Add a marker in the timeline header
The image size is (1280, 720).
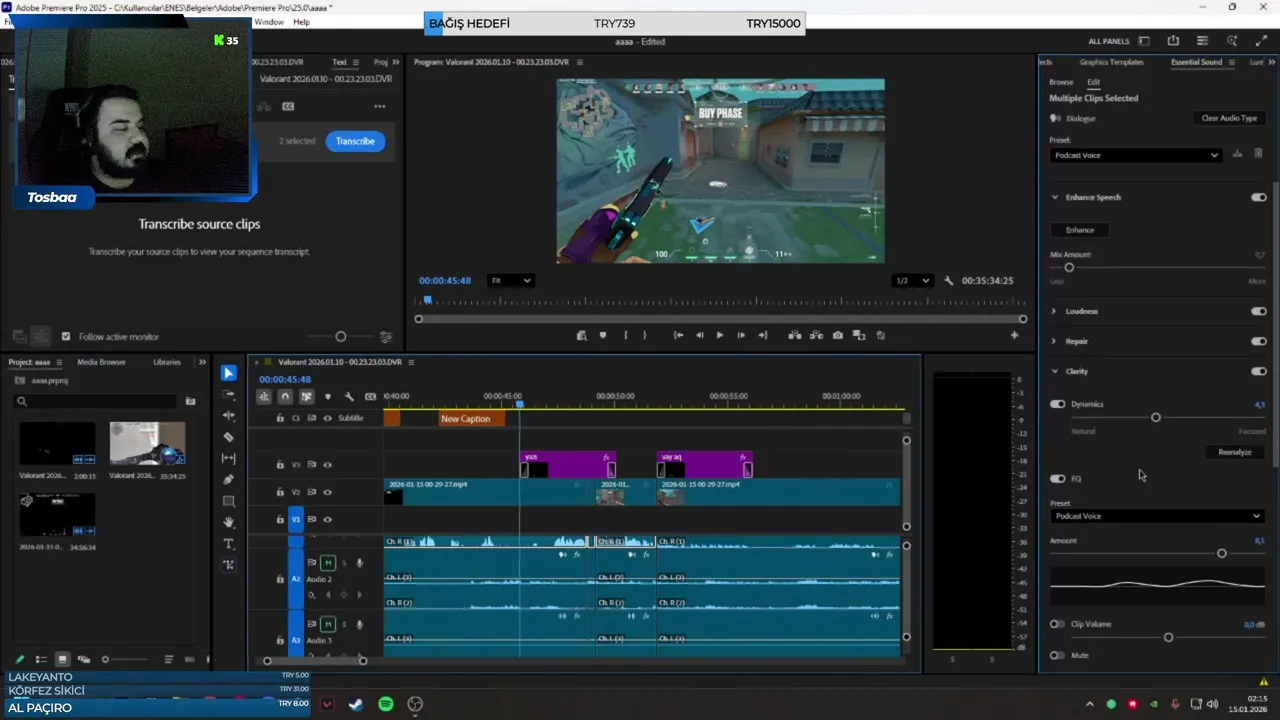327,396
